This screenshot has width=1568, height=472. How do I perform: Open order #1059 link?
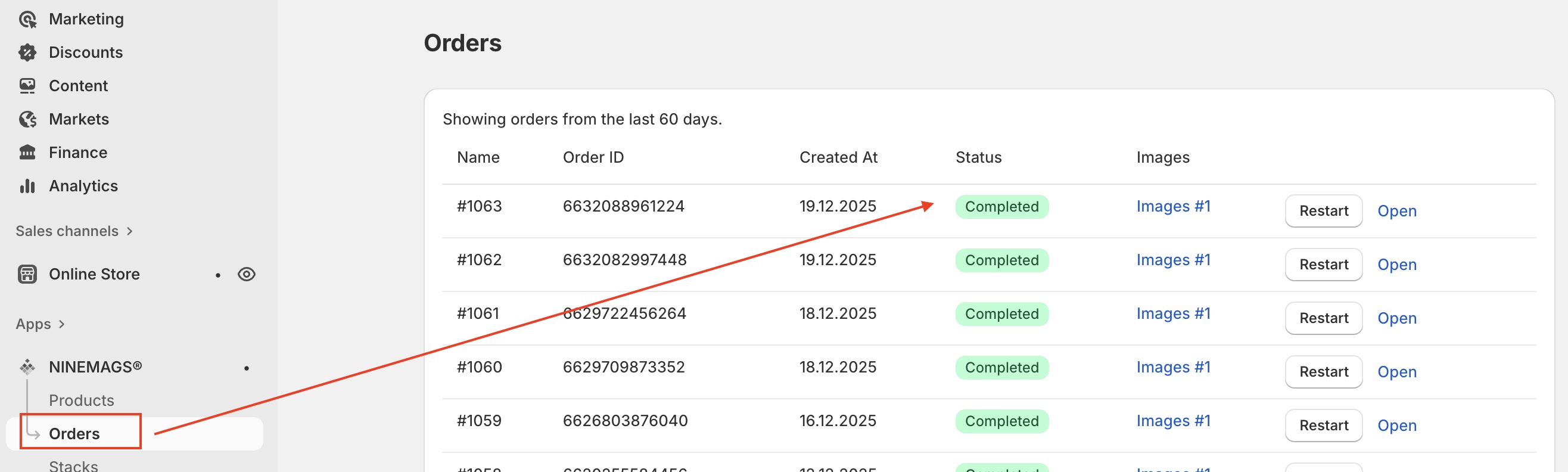pos(1397,426)
